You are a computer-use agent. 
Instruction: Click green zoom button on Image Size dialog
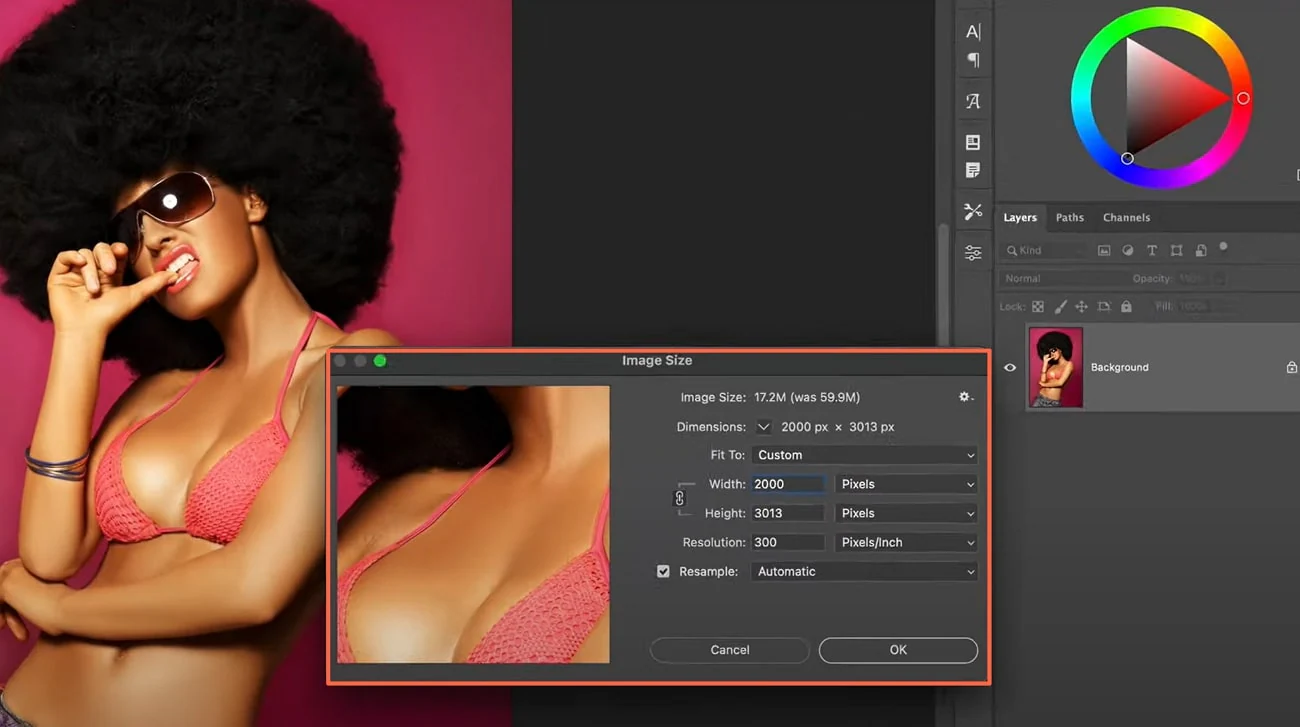(380, 361)
